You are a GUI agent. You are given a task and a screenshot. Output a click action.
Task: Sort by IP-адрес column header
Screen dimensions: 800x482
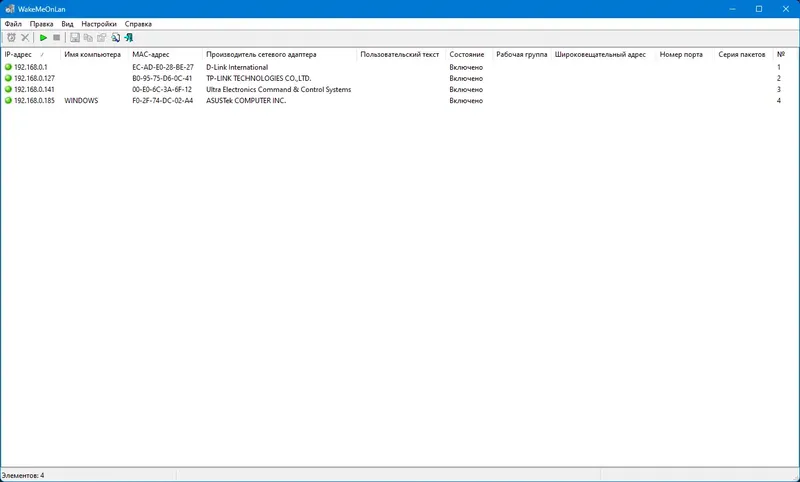tap(31, 54)
